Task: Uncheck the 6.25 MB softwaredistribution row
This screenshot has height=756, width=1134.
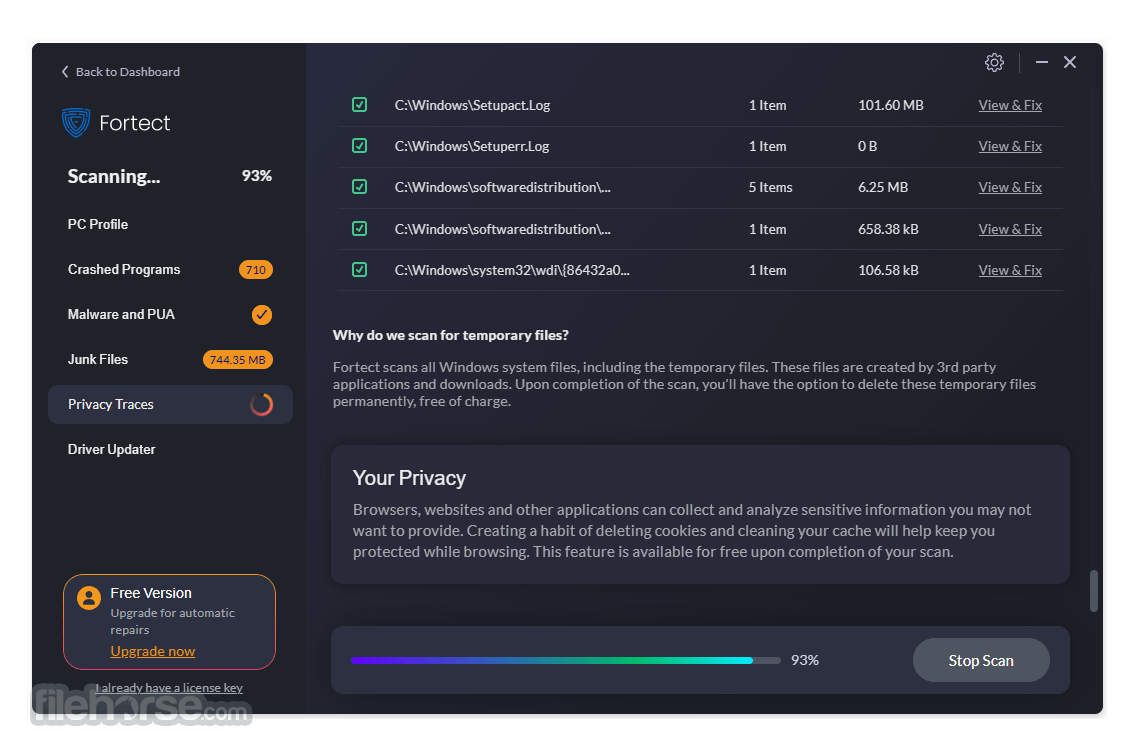Action: tap(359, 187)
